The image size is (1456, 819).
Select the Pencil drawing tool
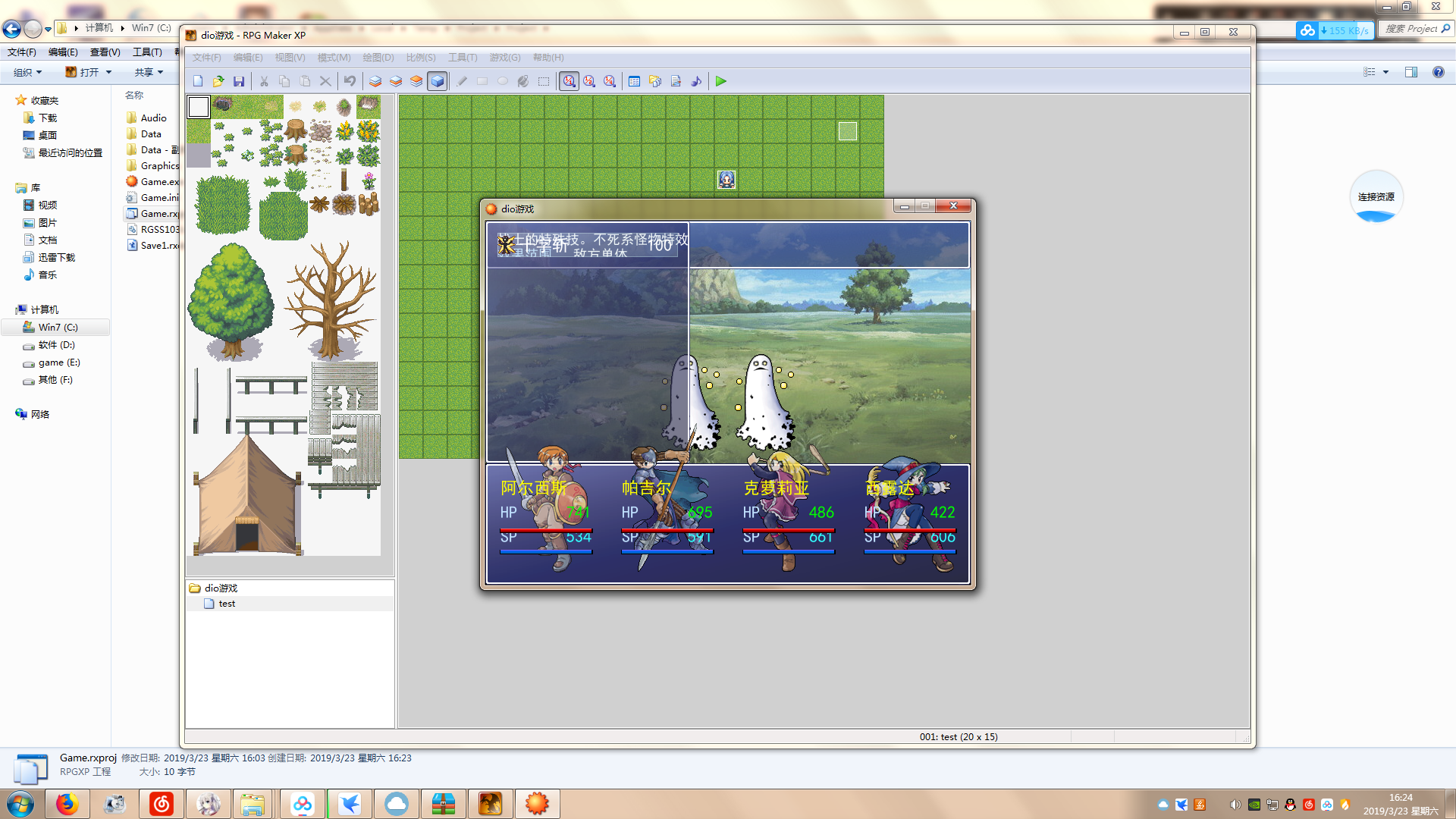coord(462,81)
